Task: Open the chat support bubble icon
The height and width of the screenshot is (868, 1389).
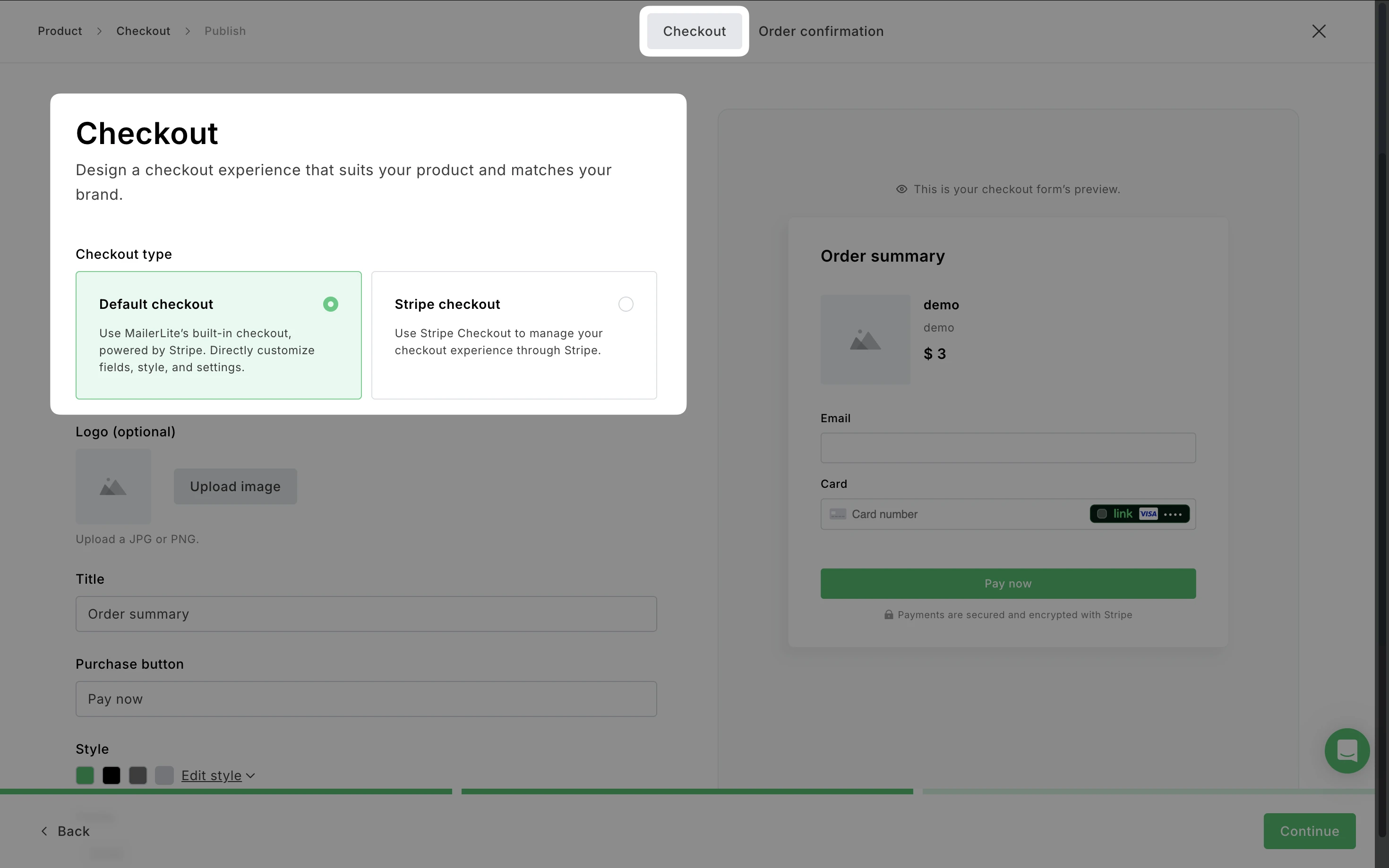Action: [1346, 750]
